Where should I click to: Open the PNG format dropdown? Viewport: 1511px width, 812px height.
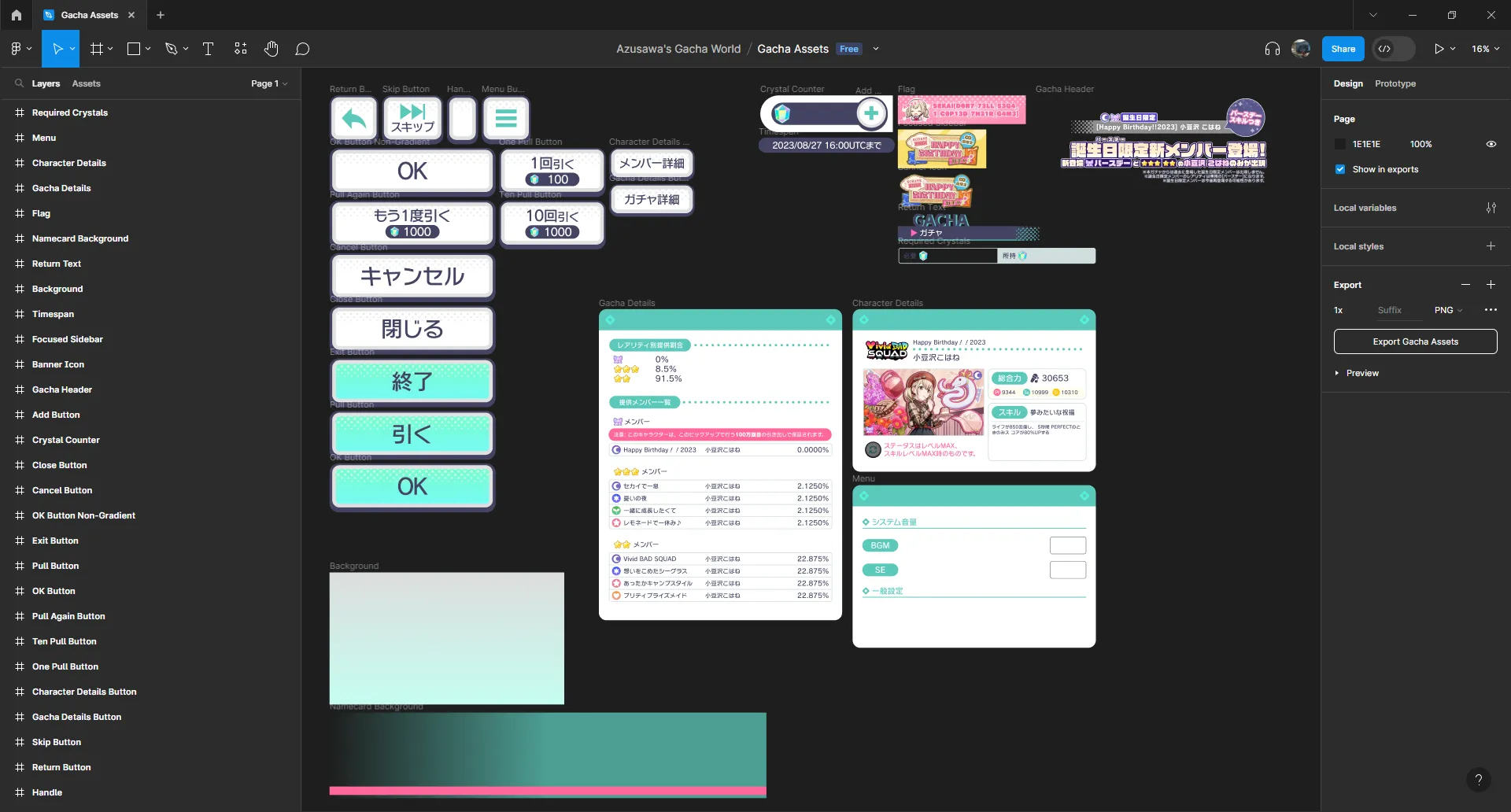click(1448, 310)
